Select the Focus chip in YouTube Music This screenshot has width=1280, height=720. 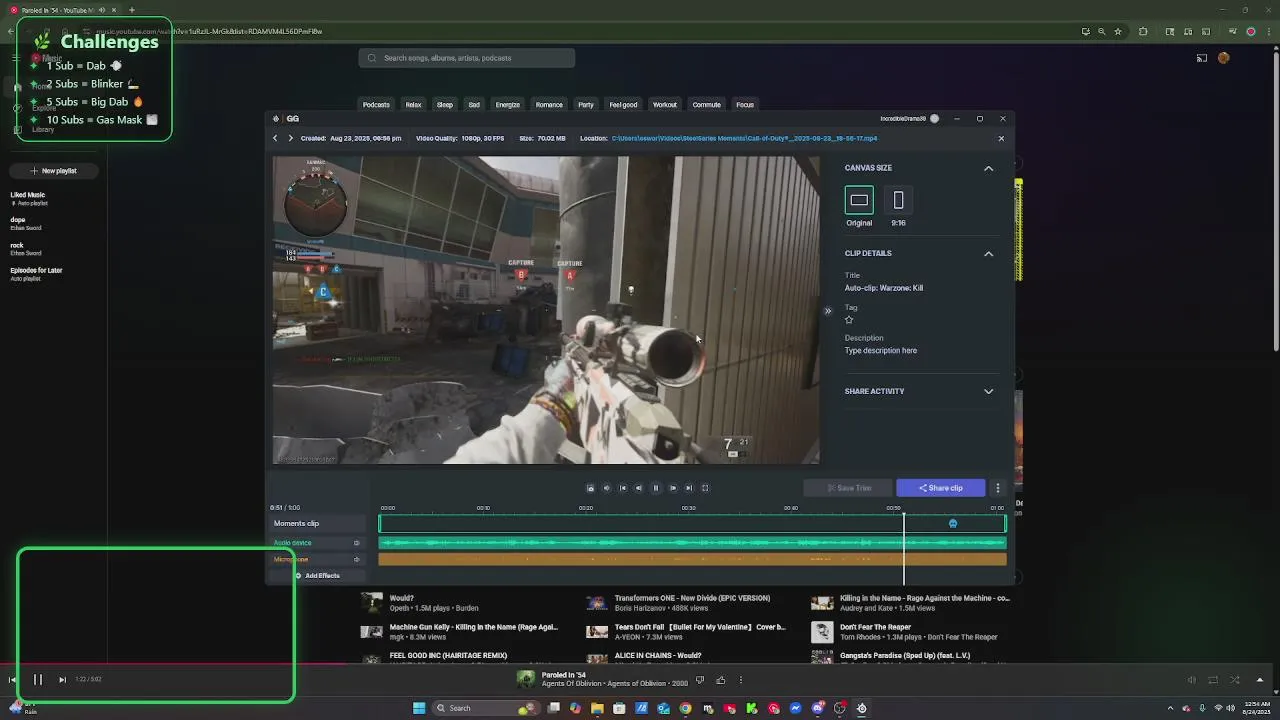click(745, 104)
